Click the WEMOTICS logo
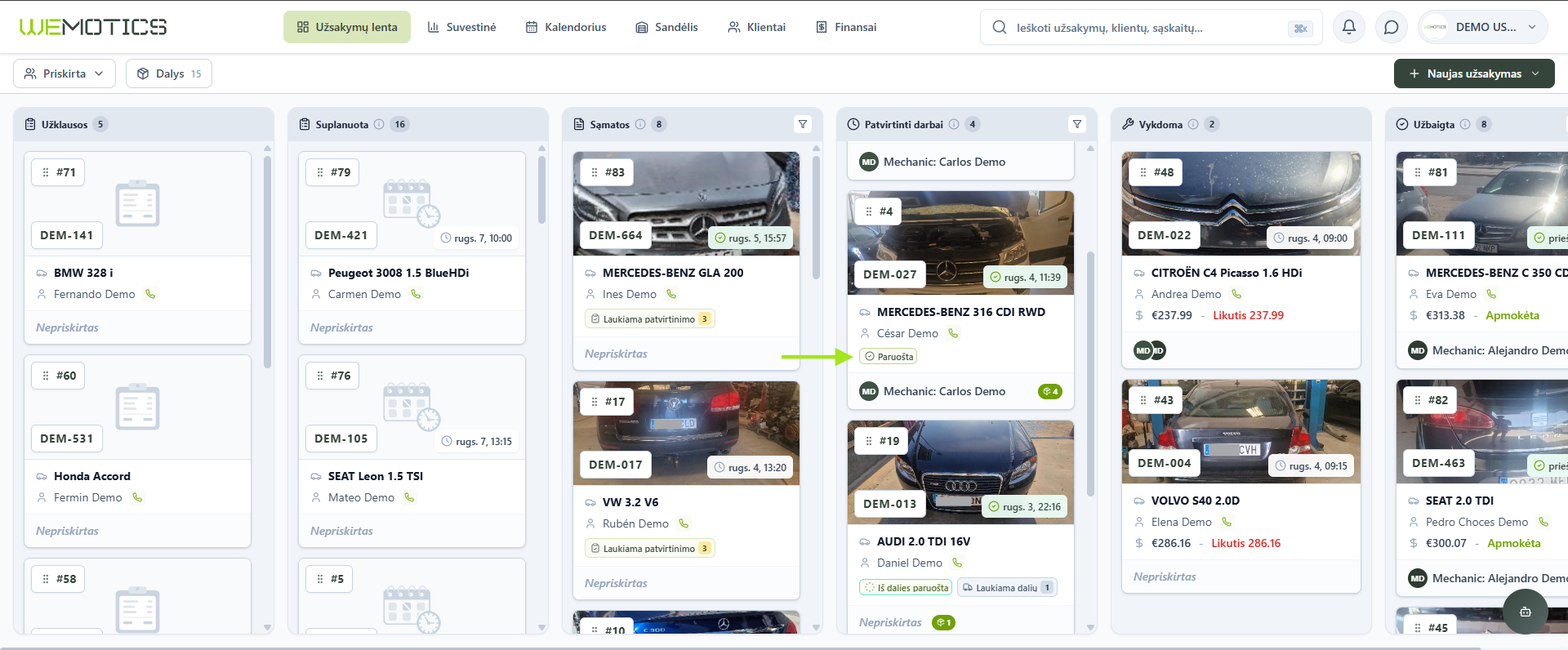 (x=93, y=27)
